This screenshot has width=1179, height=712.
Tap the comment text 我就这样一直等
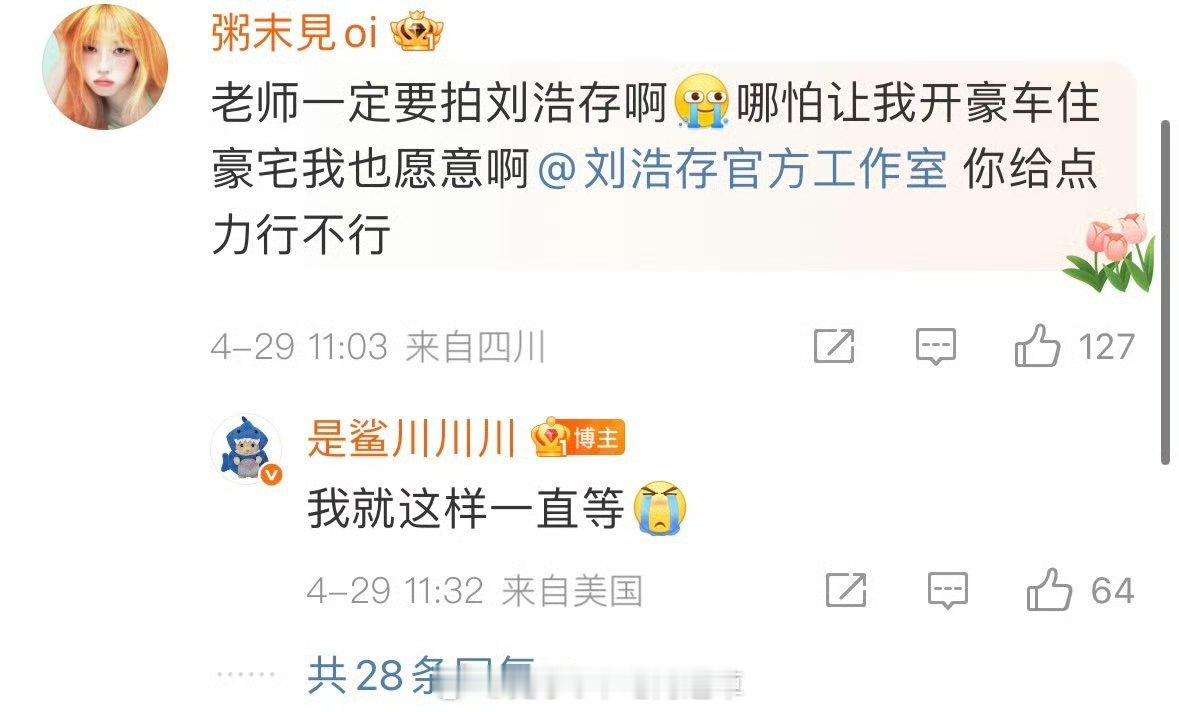click(465, 508)
